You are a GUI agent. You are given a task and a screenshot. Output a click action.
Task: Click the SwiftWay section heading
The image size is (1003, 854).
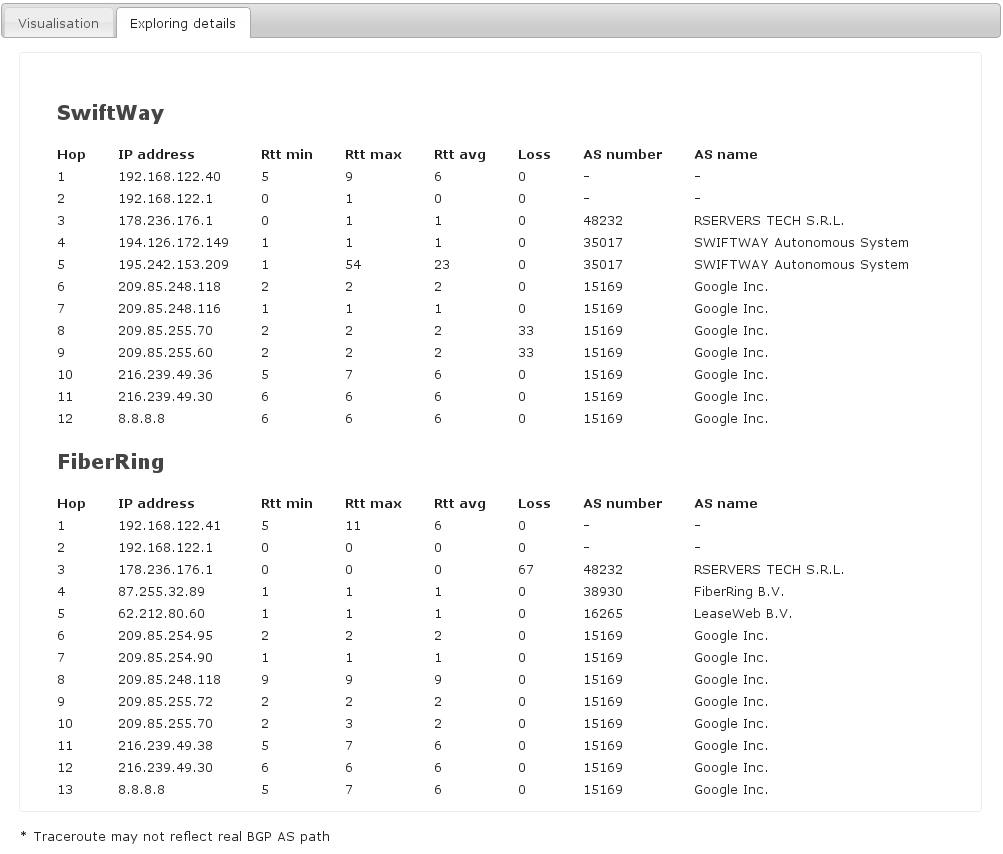[x=110, y=113]
